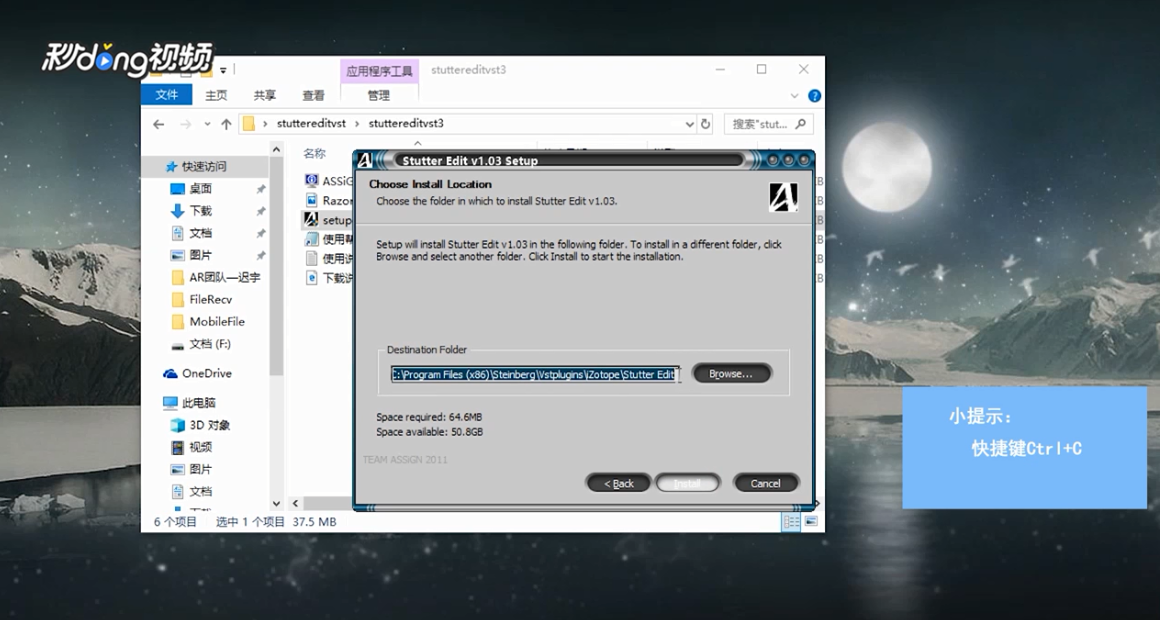Go up one folder level arrow
Image resolution: width=1160 pixels, height=620 pixels.
point(226,124)
